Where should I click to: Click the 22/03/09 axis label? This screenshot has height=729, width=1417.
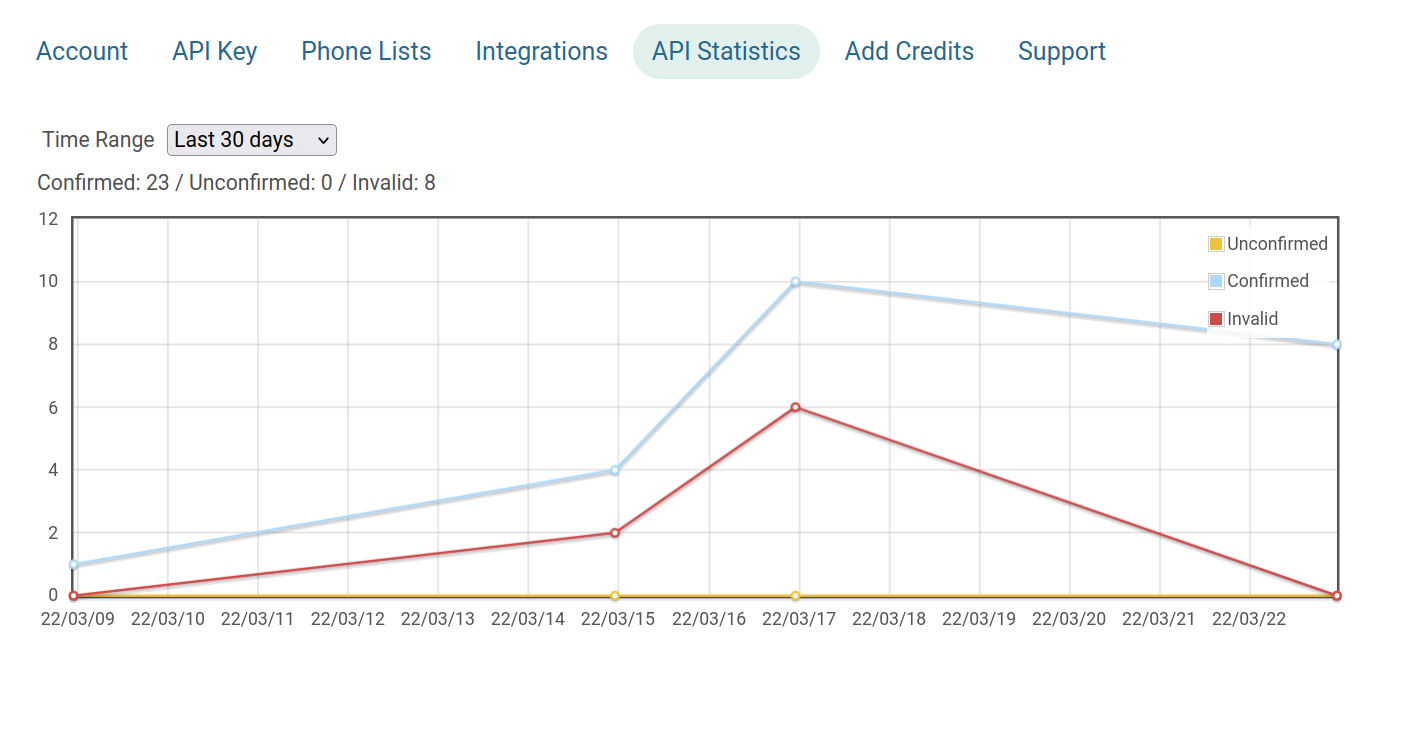click(78, 619)
